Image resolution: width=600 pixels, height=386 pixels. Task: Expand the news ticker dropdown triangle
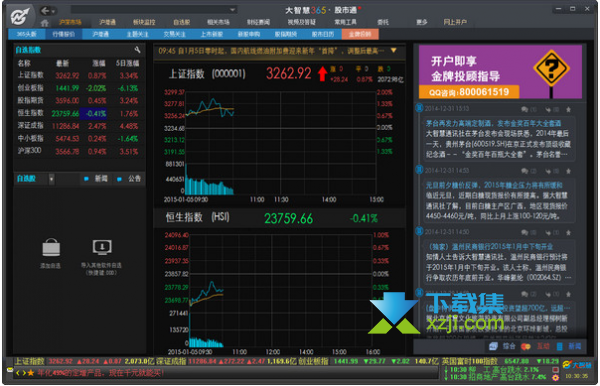(393, 50)
